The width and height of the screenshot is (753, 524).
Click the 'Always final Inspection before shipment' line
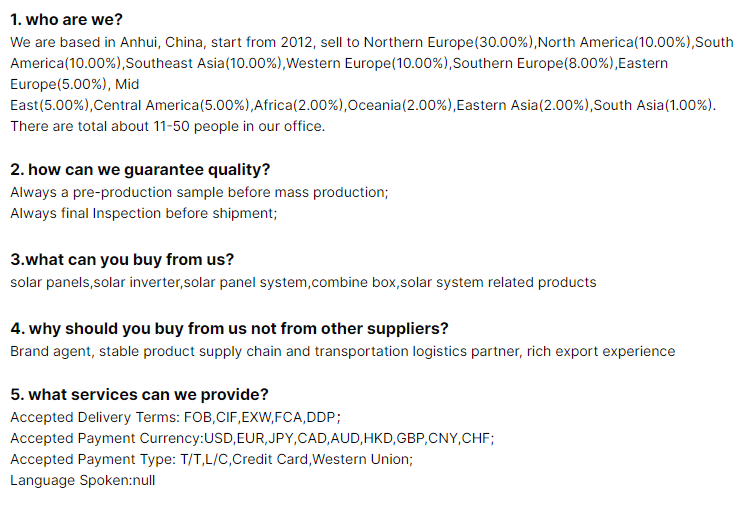click(144, 213)
